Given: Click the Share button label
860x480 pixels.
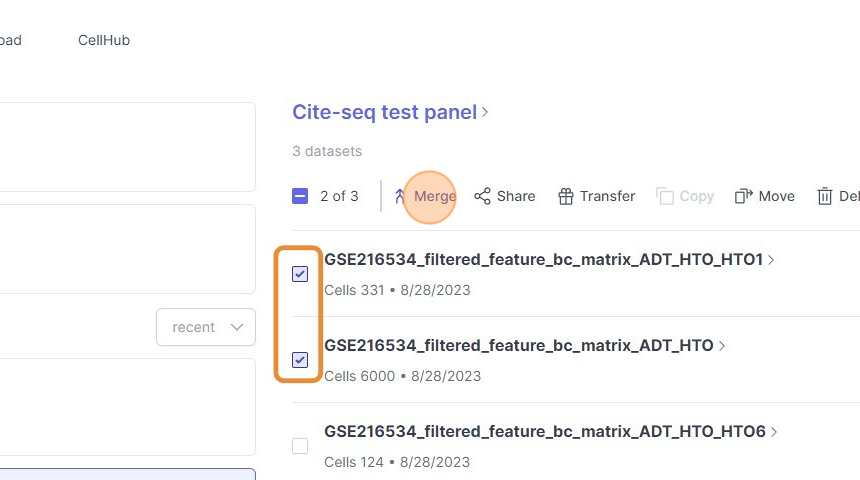Looking at the screenshot, I should (x=516, y=196).
